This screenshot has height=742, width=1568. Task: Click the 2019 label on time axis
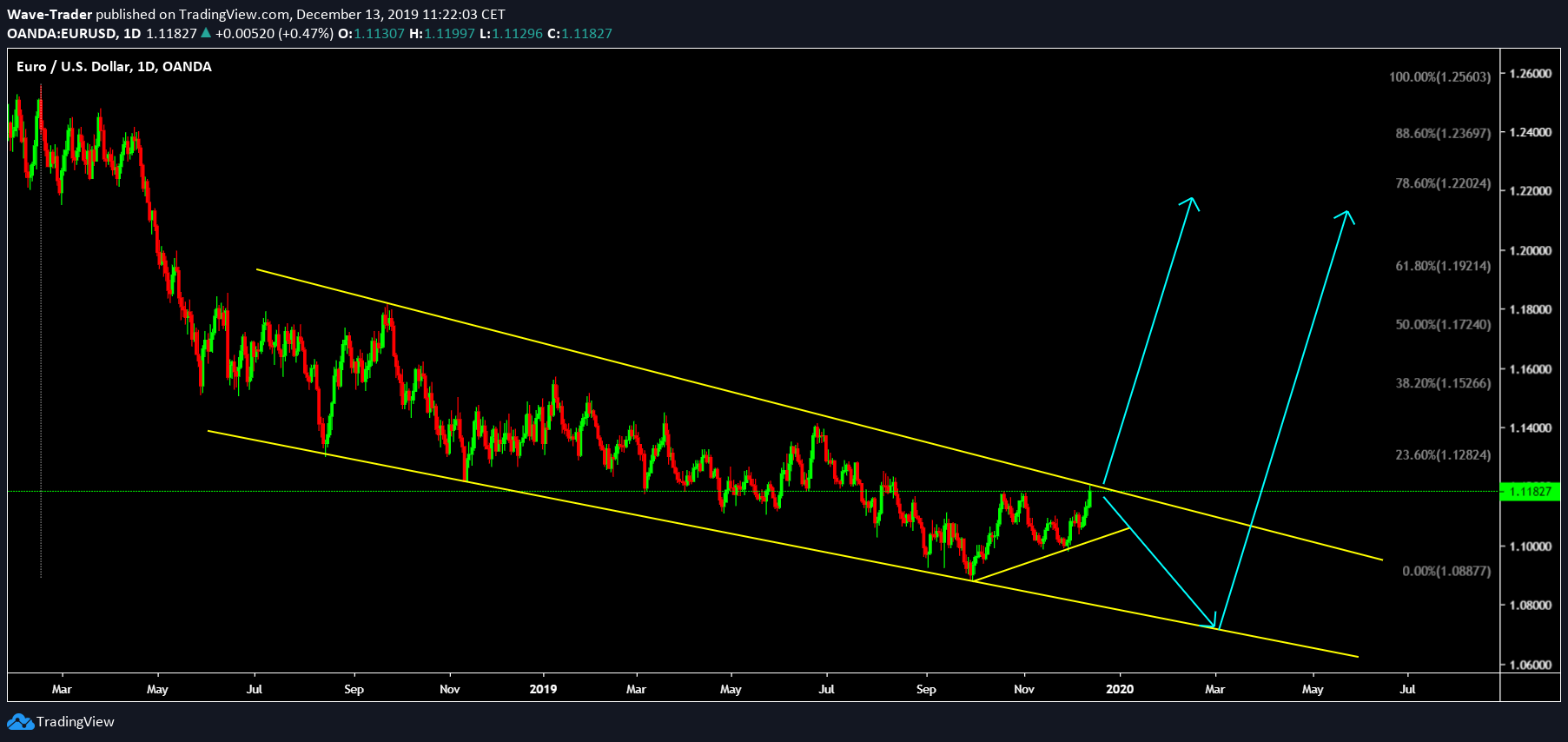(x=543, y=689)
